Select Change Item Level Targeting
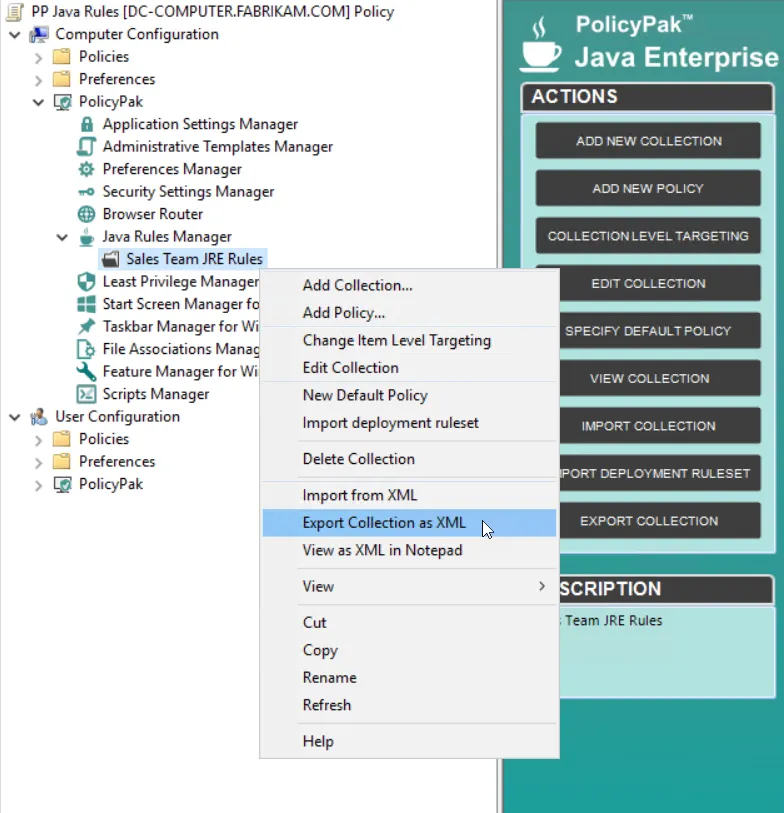The image size is (784, 813). point(409,340)
